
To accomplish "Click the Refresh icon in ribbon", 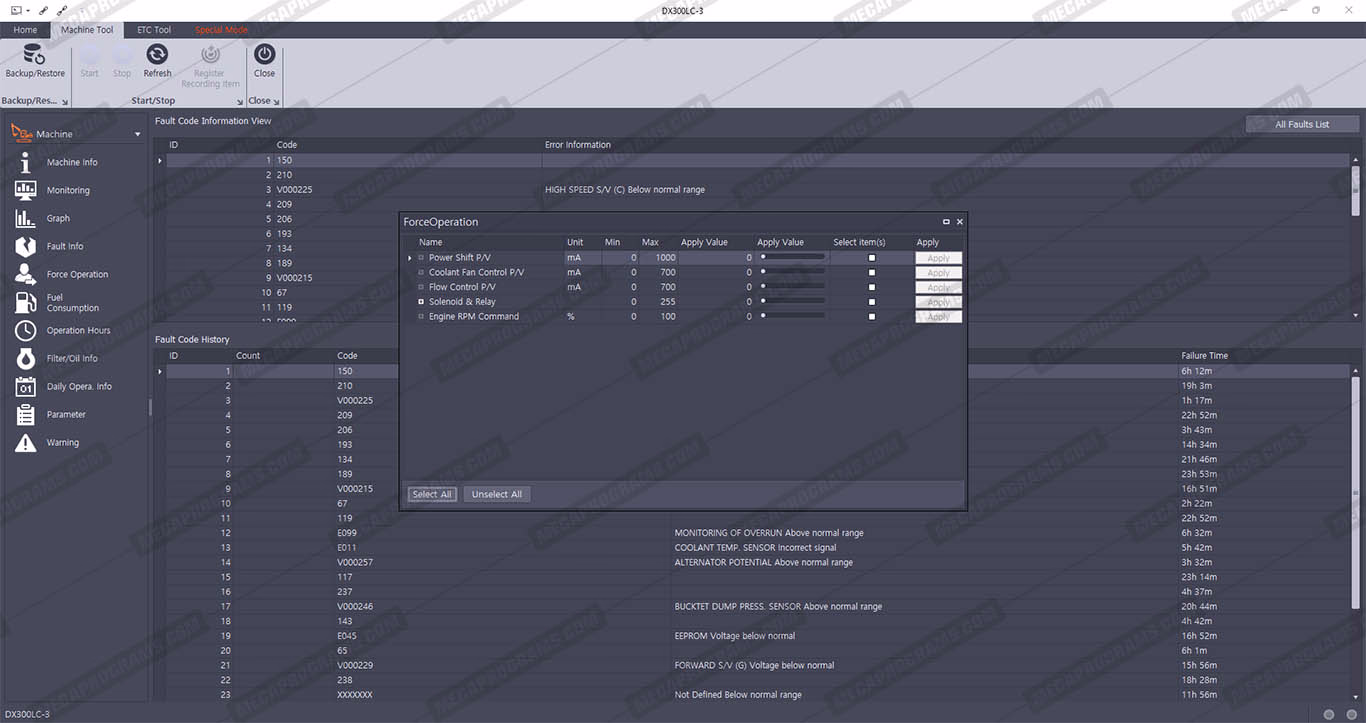I will 157,61.
